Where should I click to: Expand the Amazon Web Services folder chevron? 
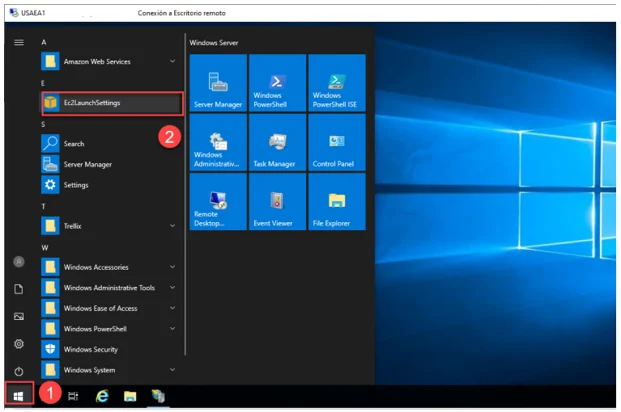pos(173,61)
